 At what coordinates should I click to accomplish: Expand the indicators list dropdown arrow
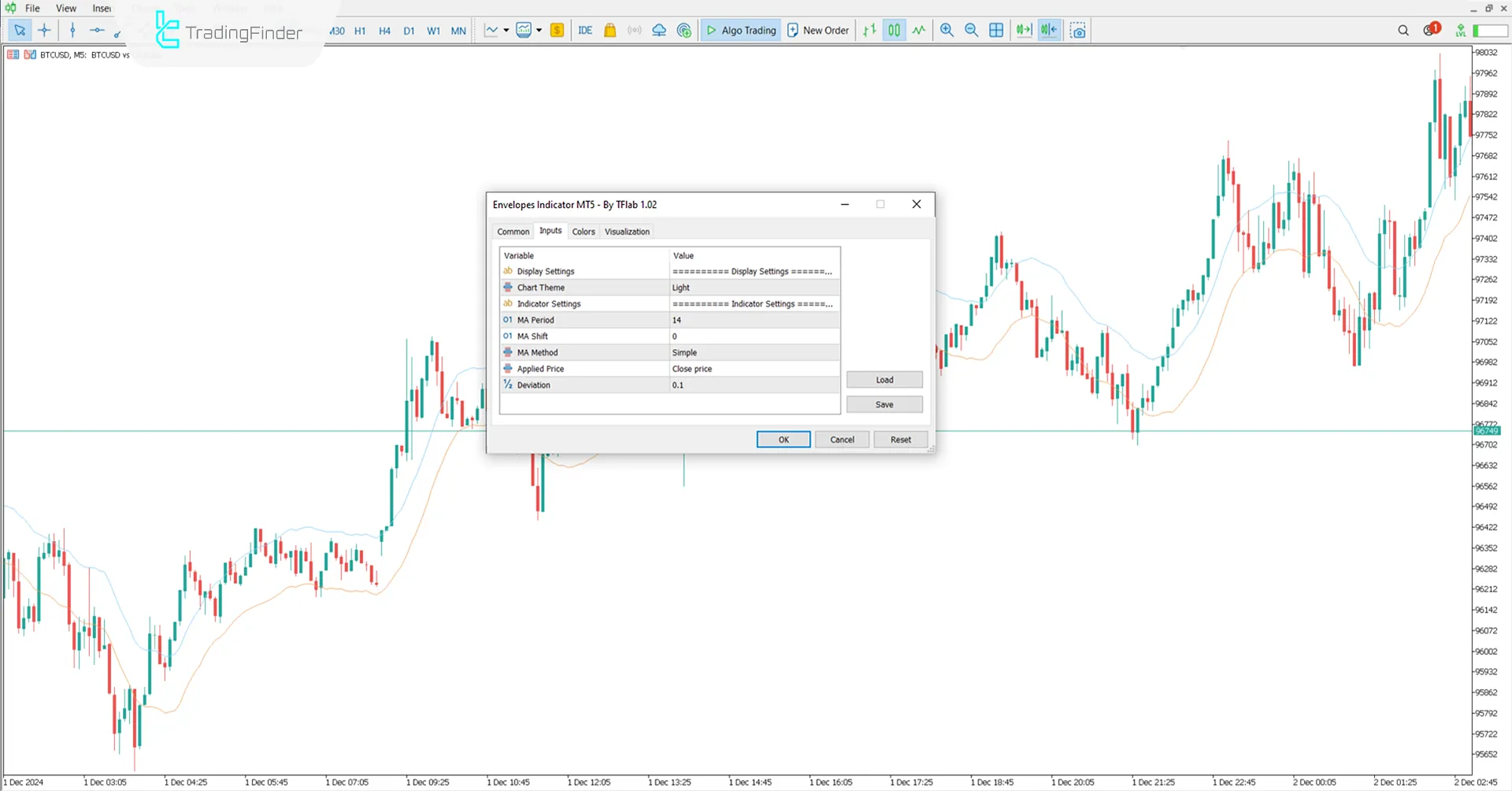pos(539,31)
